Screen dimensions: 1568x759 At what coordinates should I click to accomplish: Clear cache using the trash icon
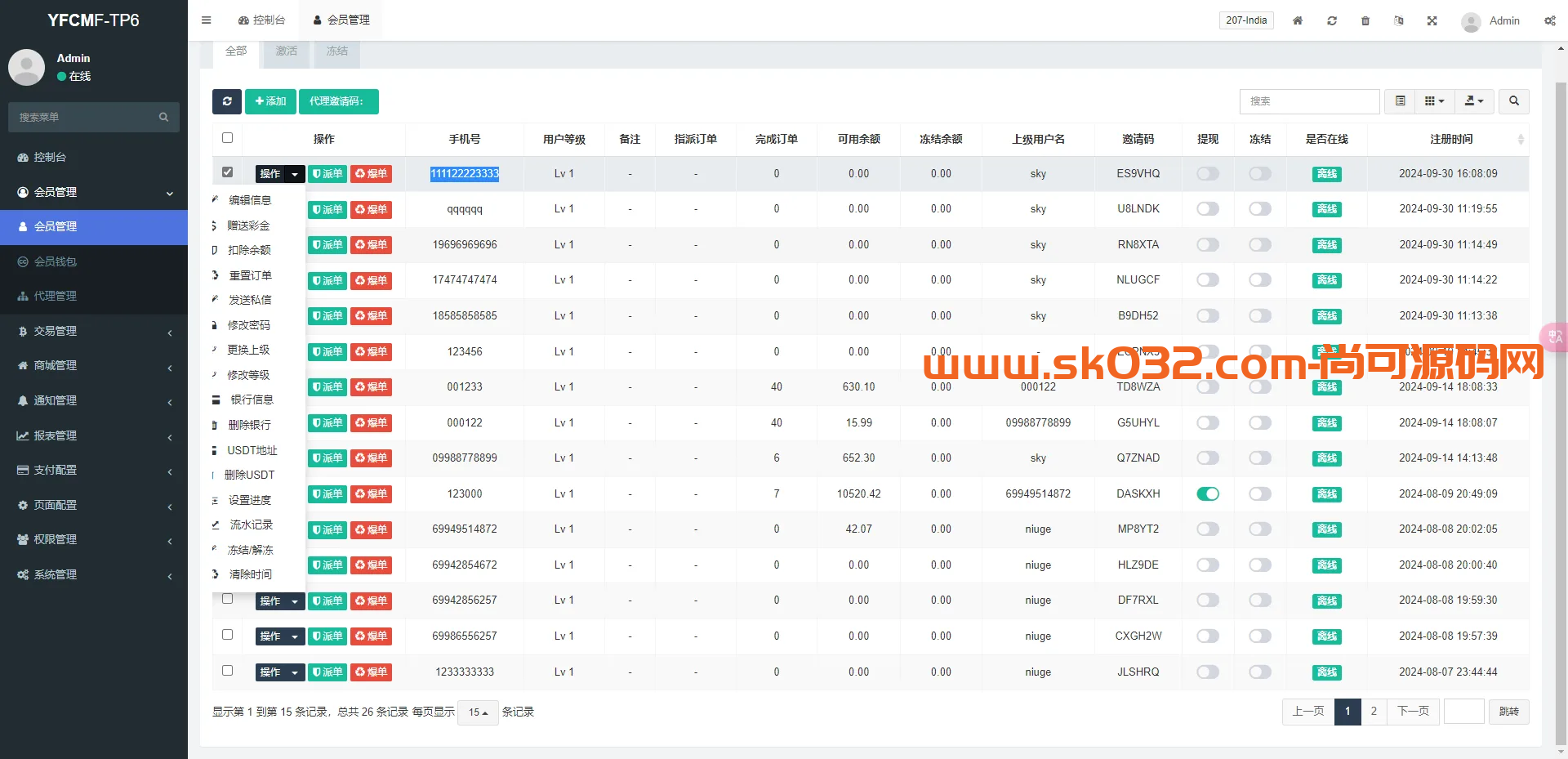(x=1365, y=20)
